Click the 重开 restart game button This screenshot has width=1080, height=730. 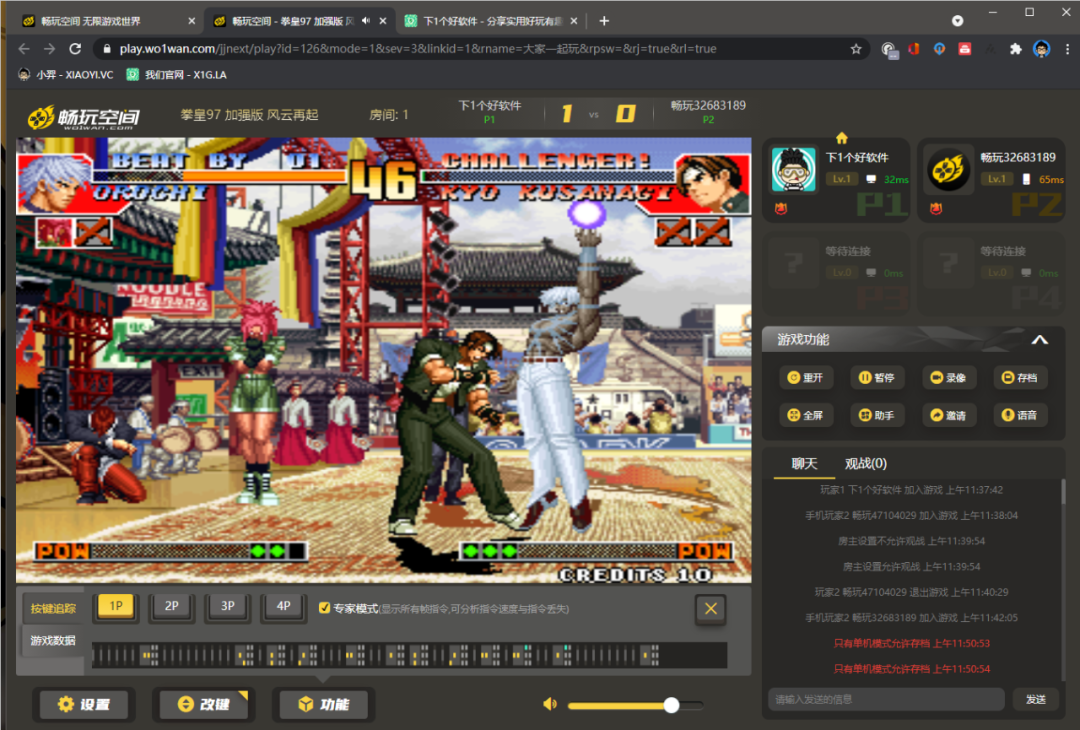[806, 378]
